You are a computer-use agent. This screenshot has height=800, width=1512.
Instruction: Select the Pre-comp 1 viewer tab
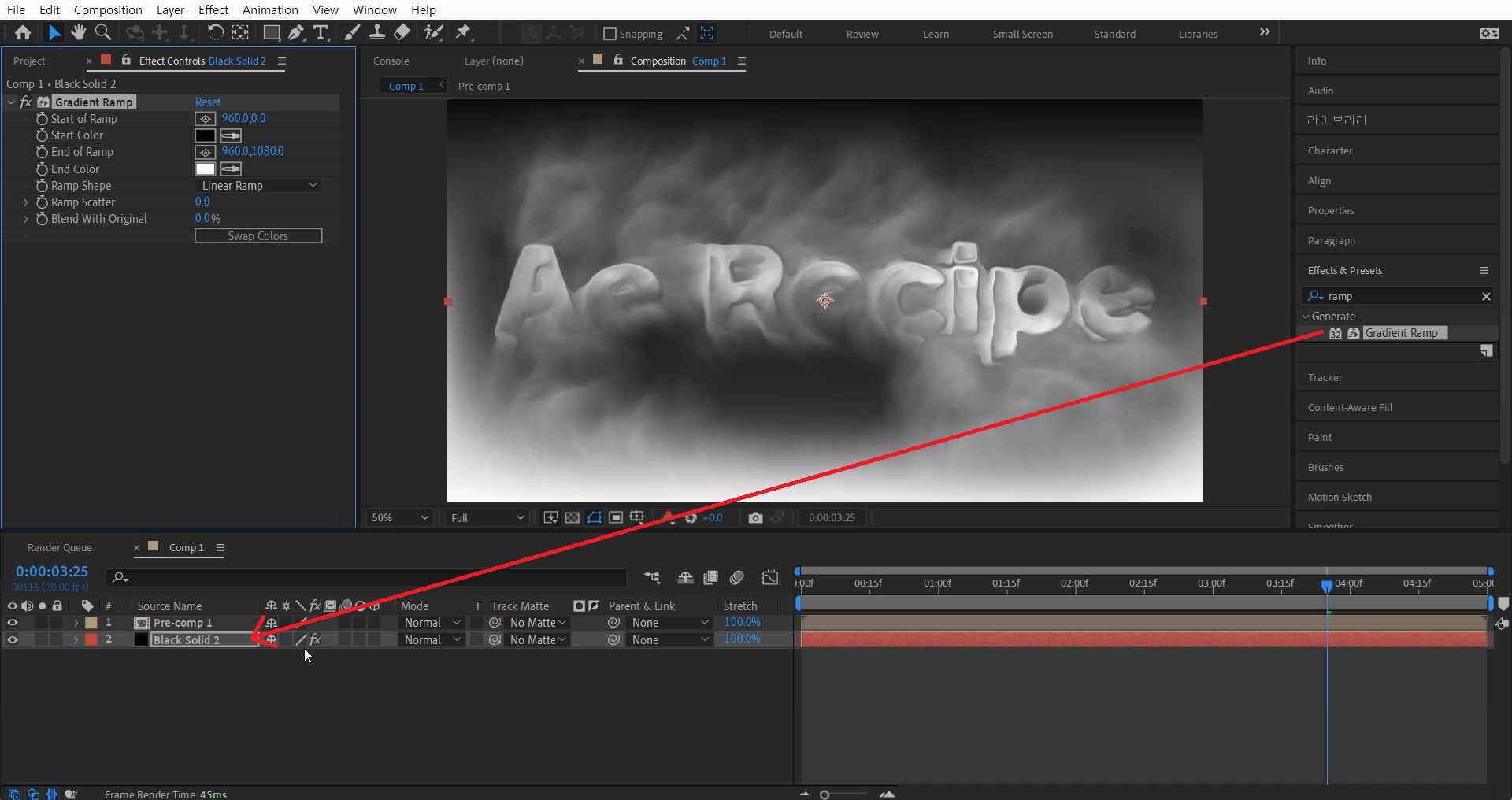coord(484,86)
